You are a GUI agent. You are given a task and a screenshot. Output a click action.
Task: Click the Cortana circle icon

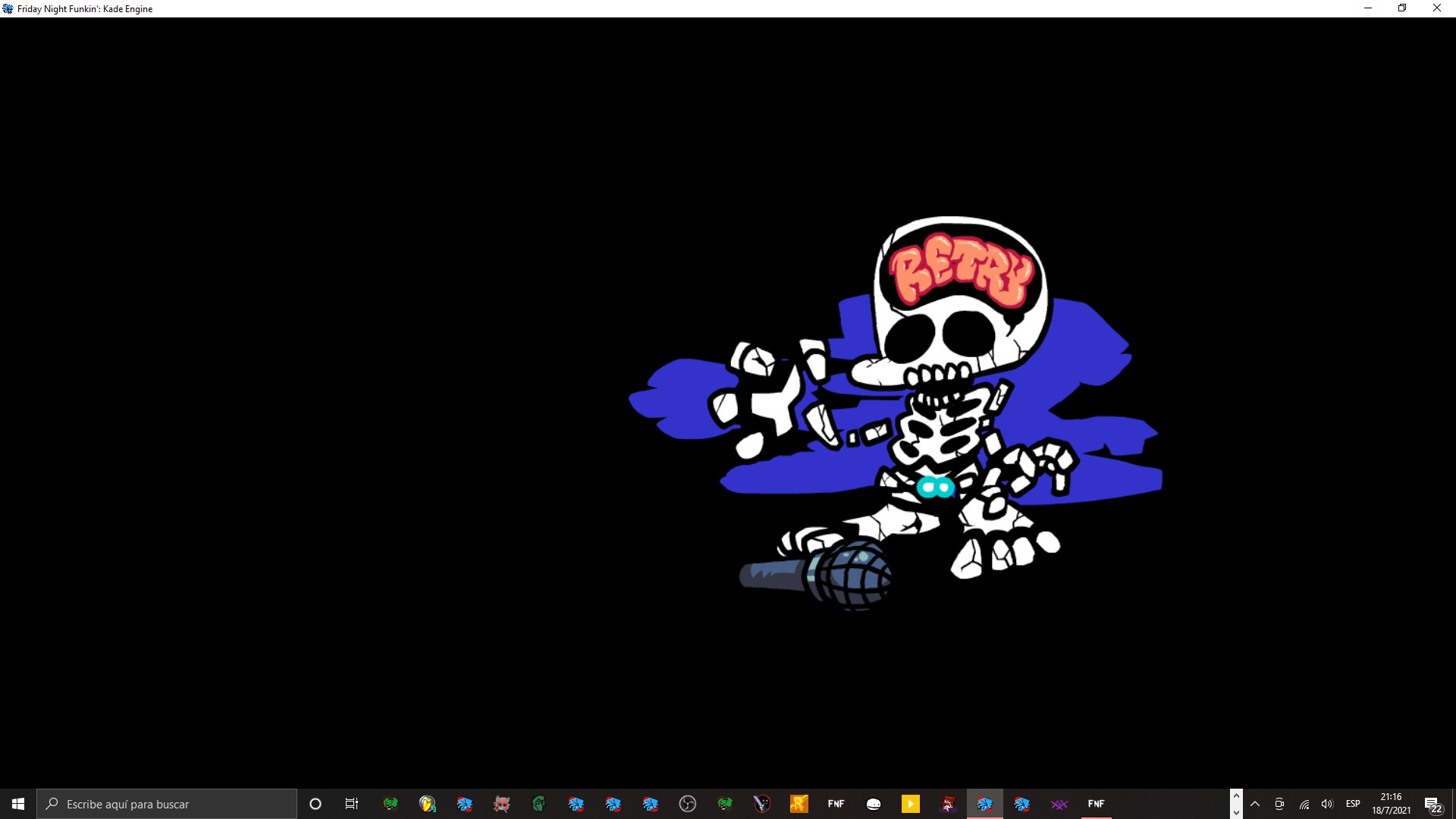[315, 803]
